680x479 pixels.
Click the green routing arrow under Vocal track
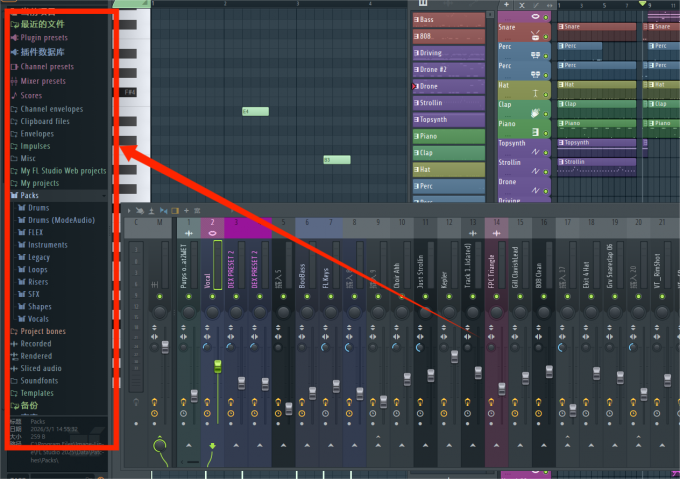(x=212, y=446)
